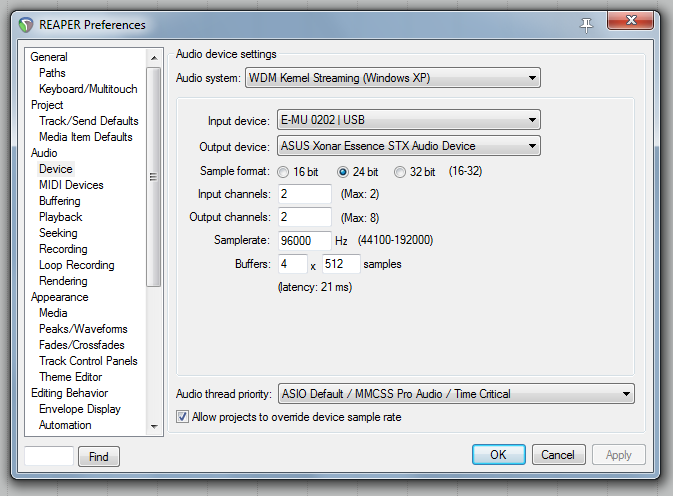Image resolution: width=673 pixels, height=496 pixels.
Task: Open the Playback page
Action: coord(61,217)
